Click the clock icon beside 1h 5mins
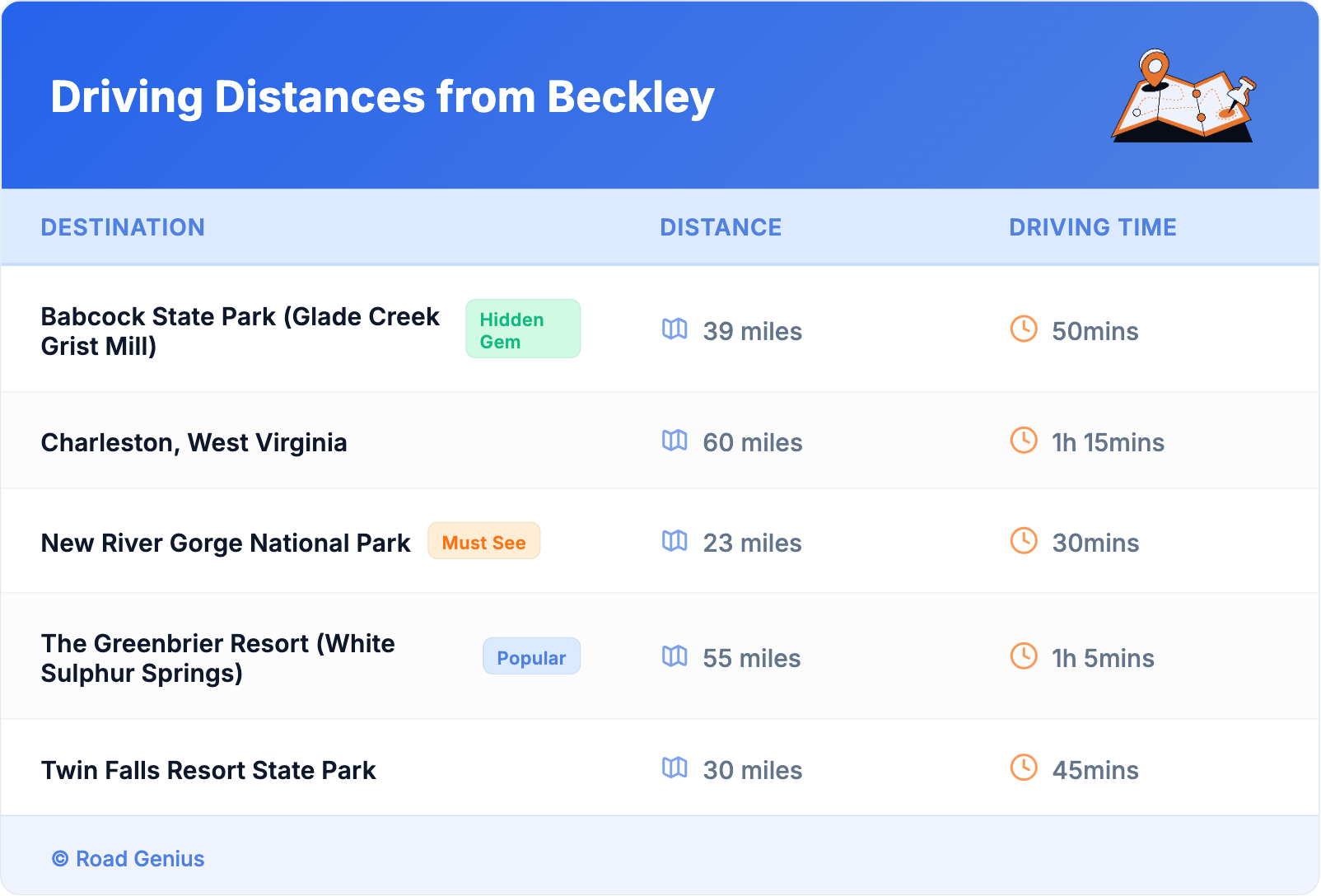Viewport: 1321px width, 896px height. tap(1024, 656)
